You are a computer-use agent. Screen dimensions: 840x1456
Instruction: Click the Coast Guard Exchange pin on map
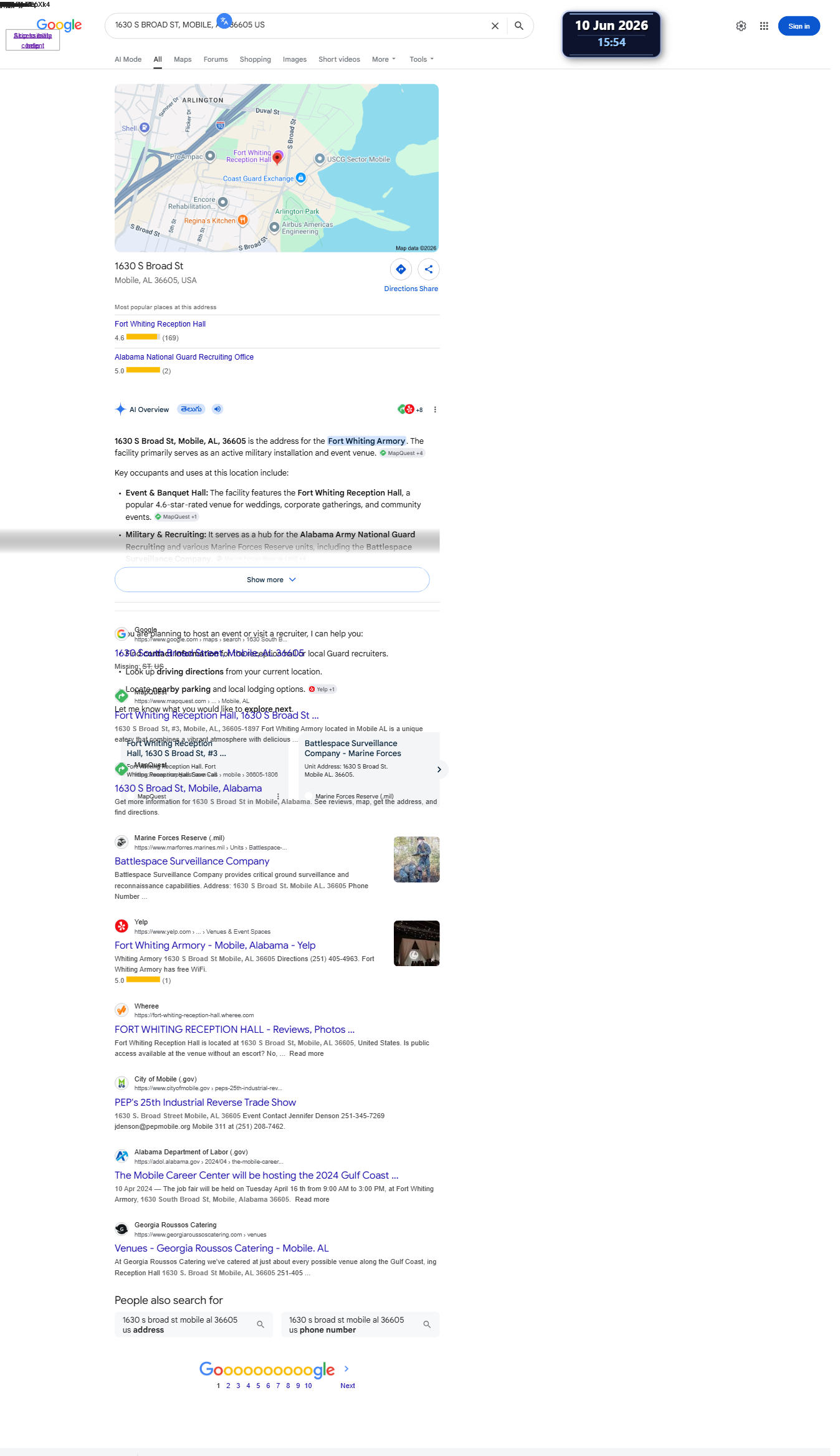(301, 178)
